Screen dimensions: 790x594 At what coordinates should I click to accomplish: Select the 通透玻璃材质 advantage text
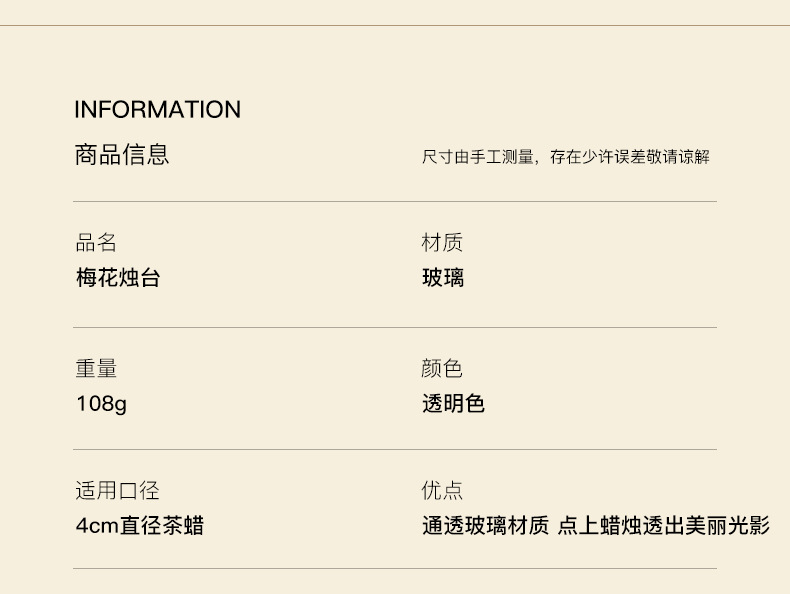pyautogui.click(x=485, y=526)
